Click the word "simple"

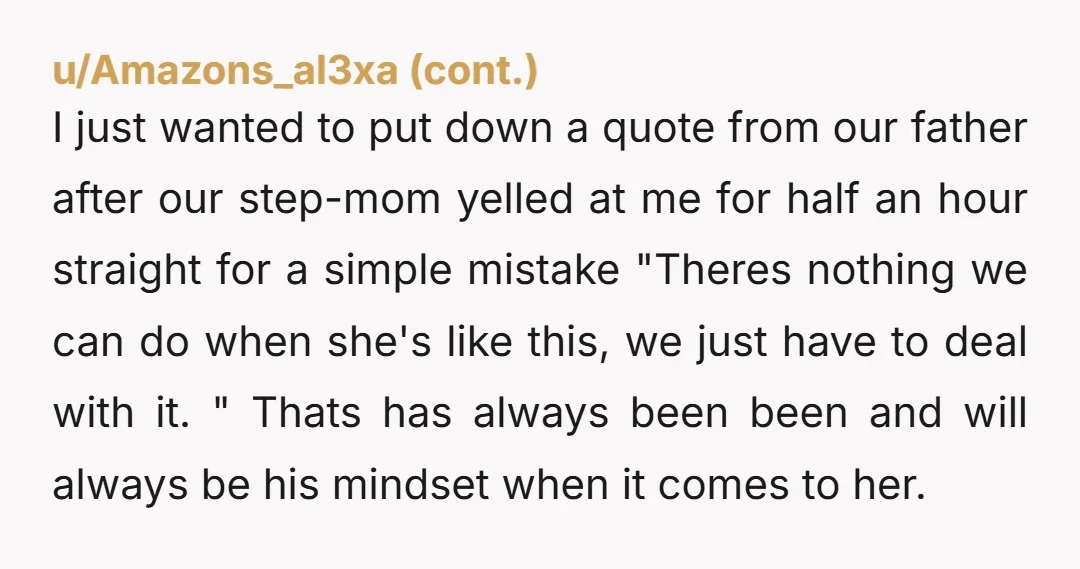388,271
